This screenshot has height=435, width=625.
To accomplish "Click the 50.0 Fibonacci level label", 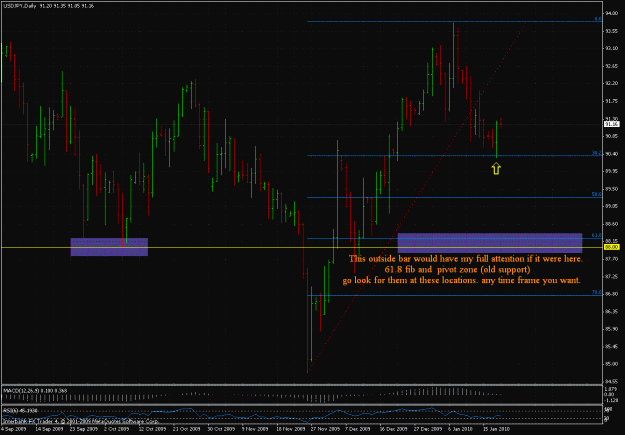I will 597,195.
